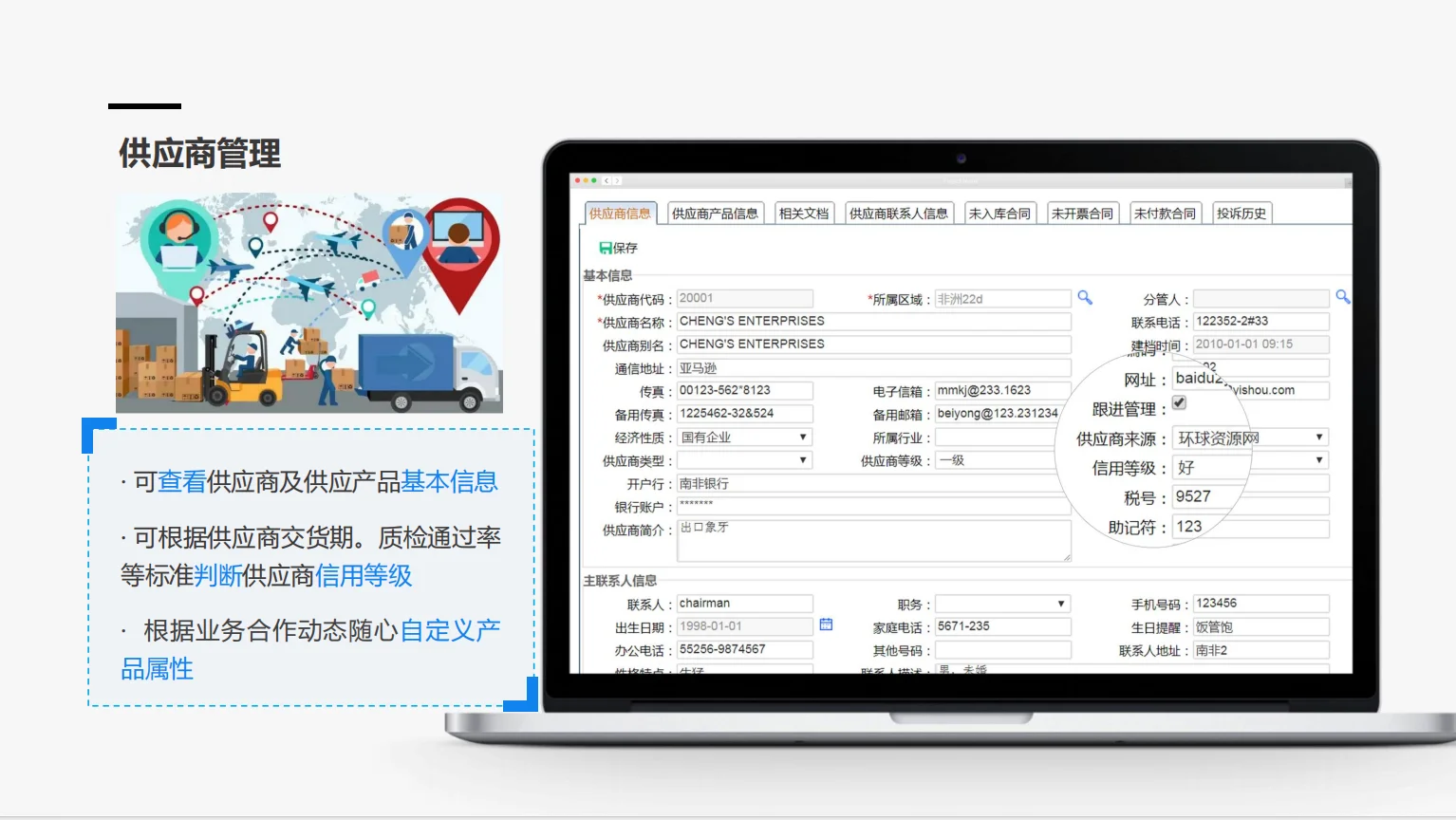1456x820 pixels.
Task: Open the empty 供应商类型 dropdown
Action: coord(799,459)
